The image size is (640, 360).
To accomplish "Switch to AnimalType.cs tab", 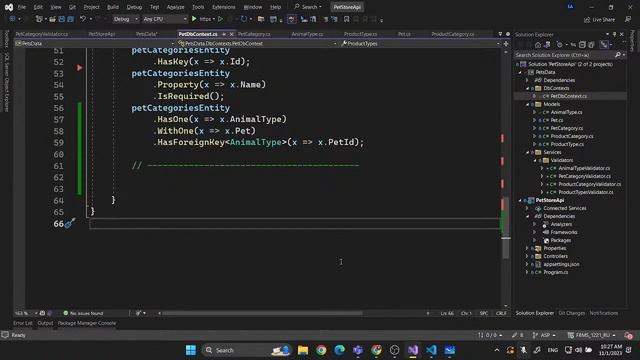I will coord(307,34).
